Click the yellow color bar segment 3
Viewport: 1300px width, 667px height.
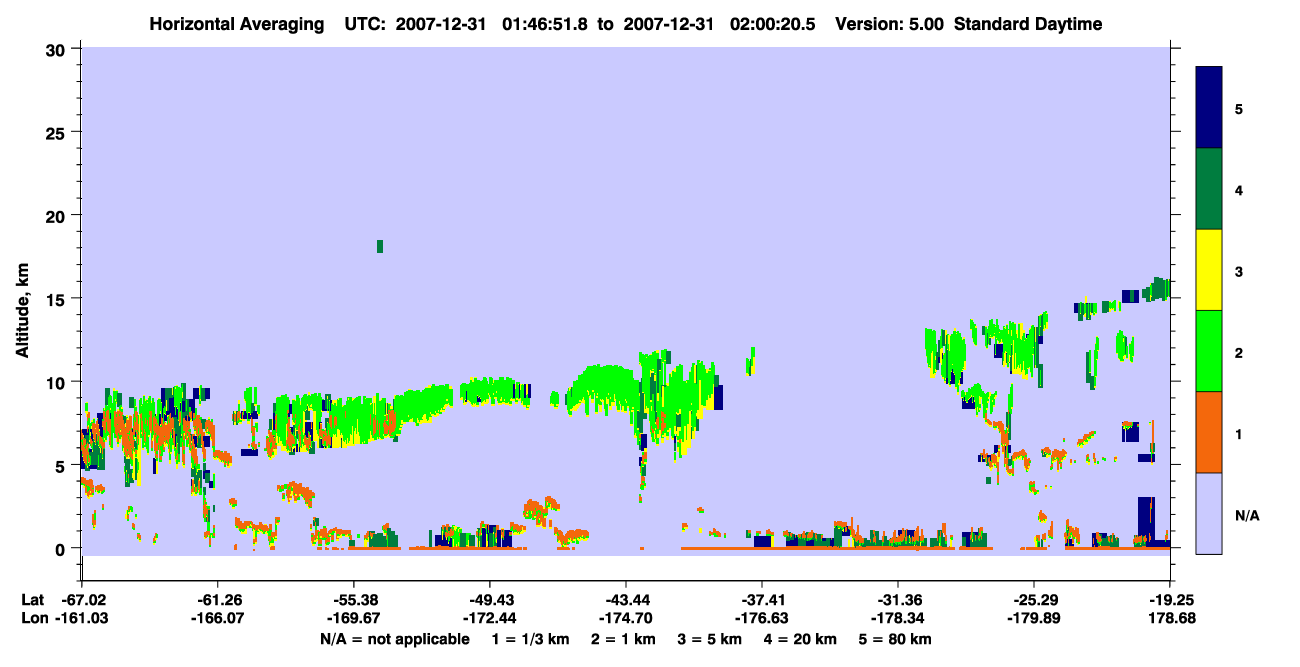coord(1209,270)
